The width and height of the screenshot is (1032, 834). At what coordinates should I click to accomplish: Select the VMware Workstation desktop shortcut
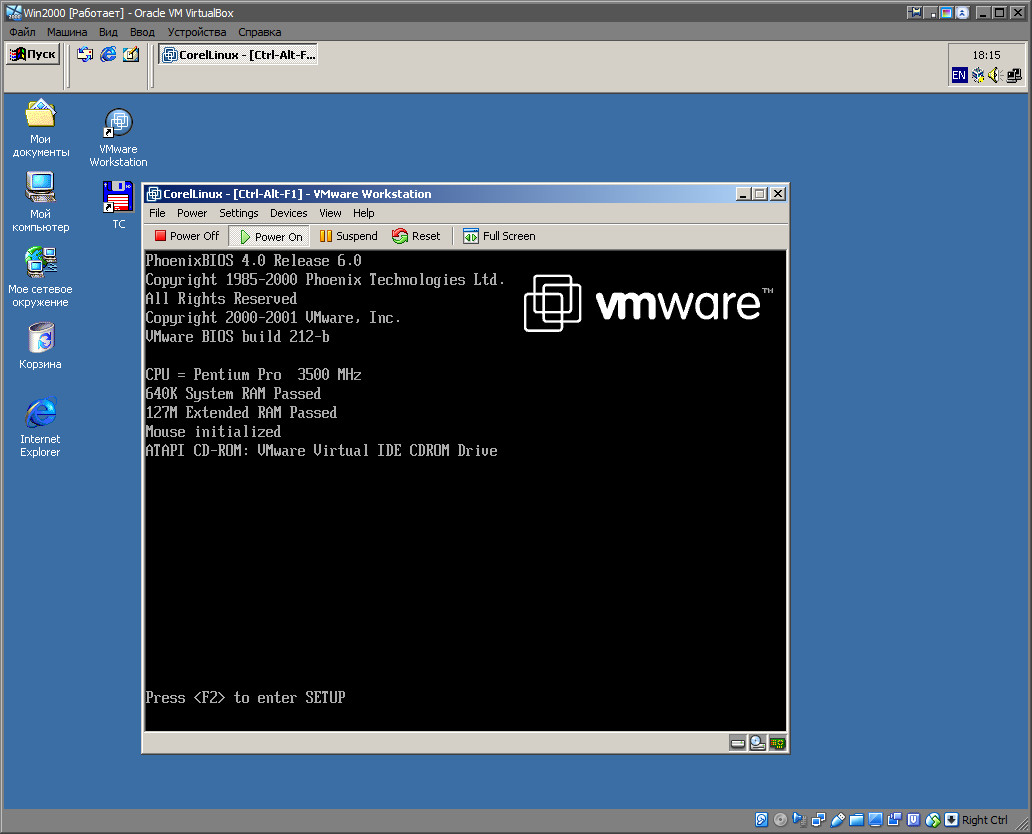point(118,138)
